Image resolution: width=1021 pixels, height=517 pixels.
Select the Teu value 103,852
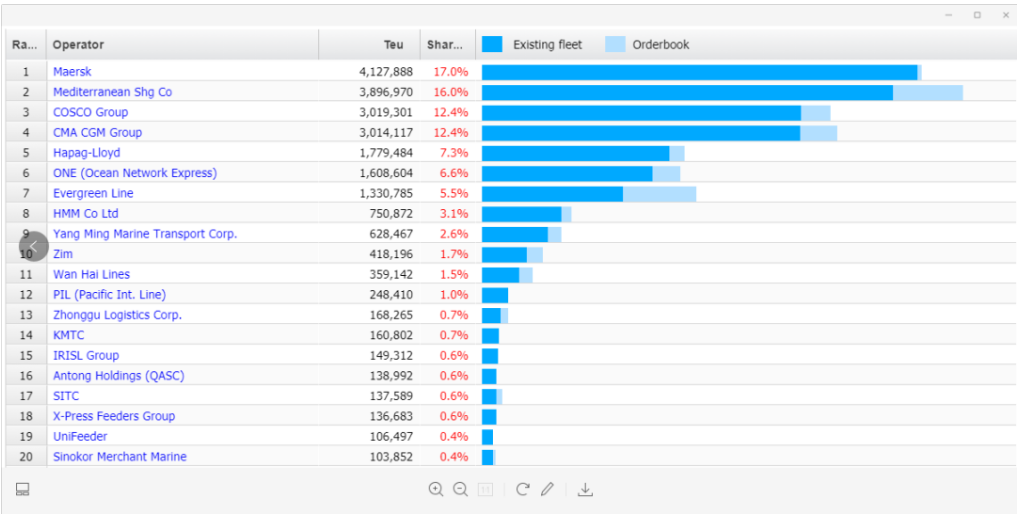[x=391, y=456]
